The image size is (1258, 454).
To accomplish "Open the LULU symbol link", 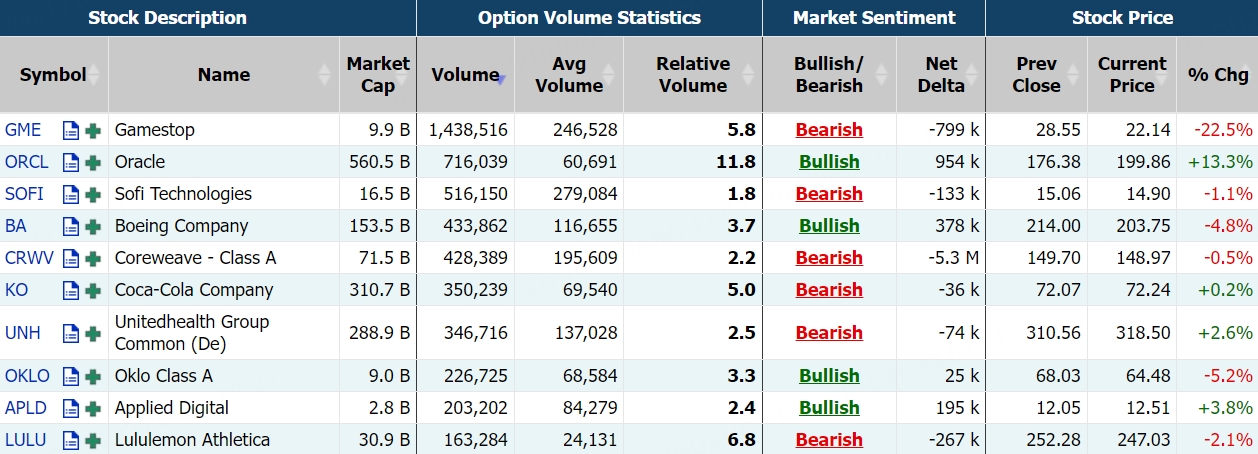I will (x=26, y=440).
